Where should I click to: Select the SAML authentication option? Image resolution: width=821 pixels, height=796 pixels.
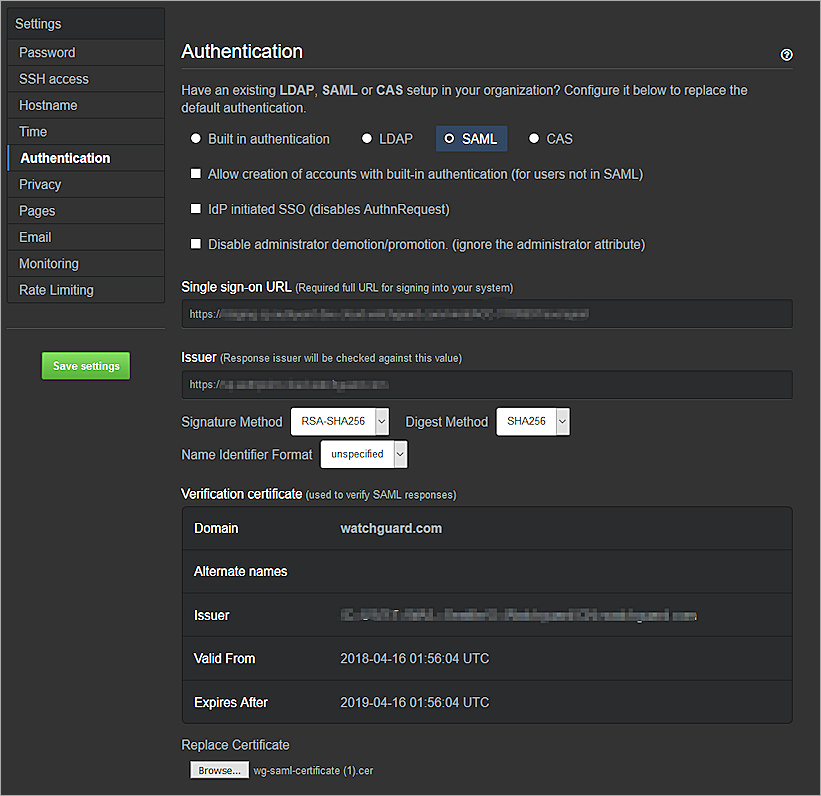450,139
